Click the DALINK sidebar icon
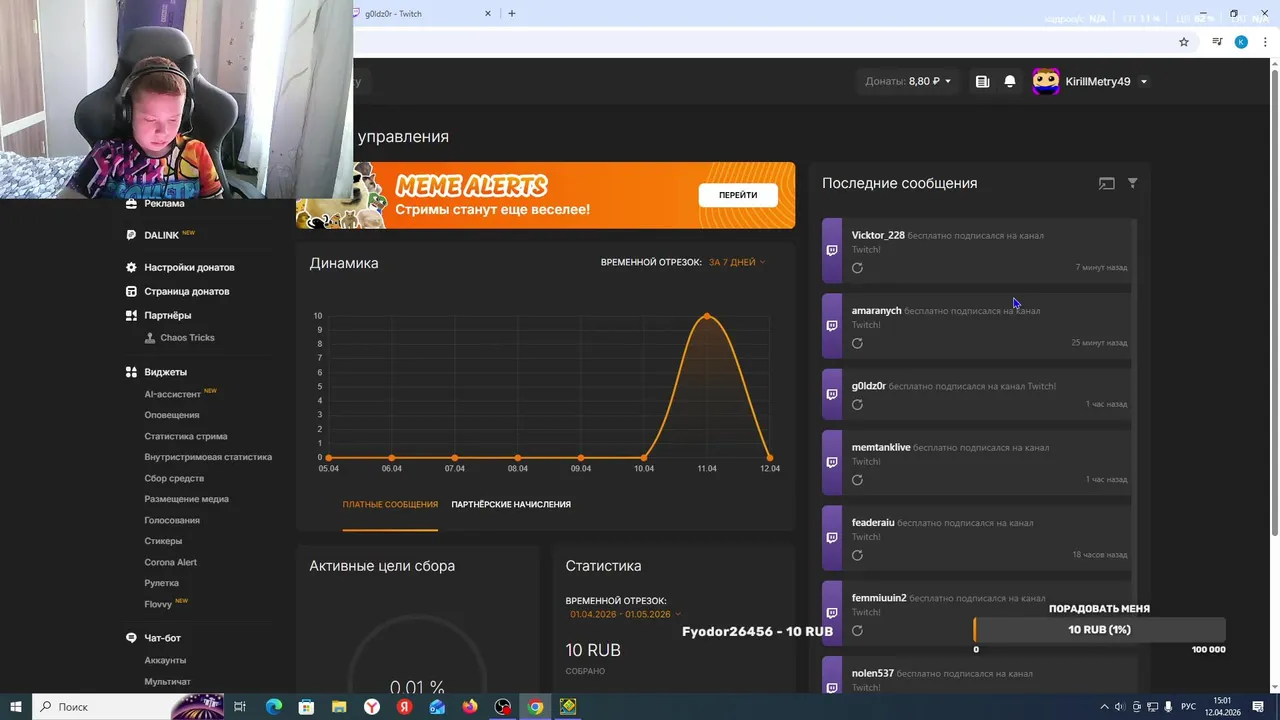The image size is (1280, 720). 131,235
